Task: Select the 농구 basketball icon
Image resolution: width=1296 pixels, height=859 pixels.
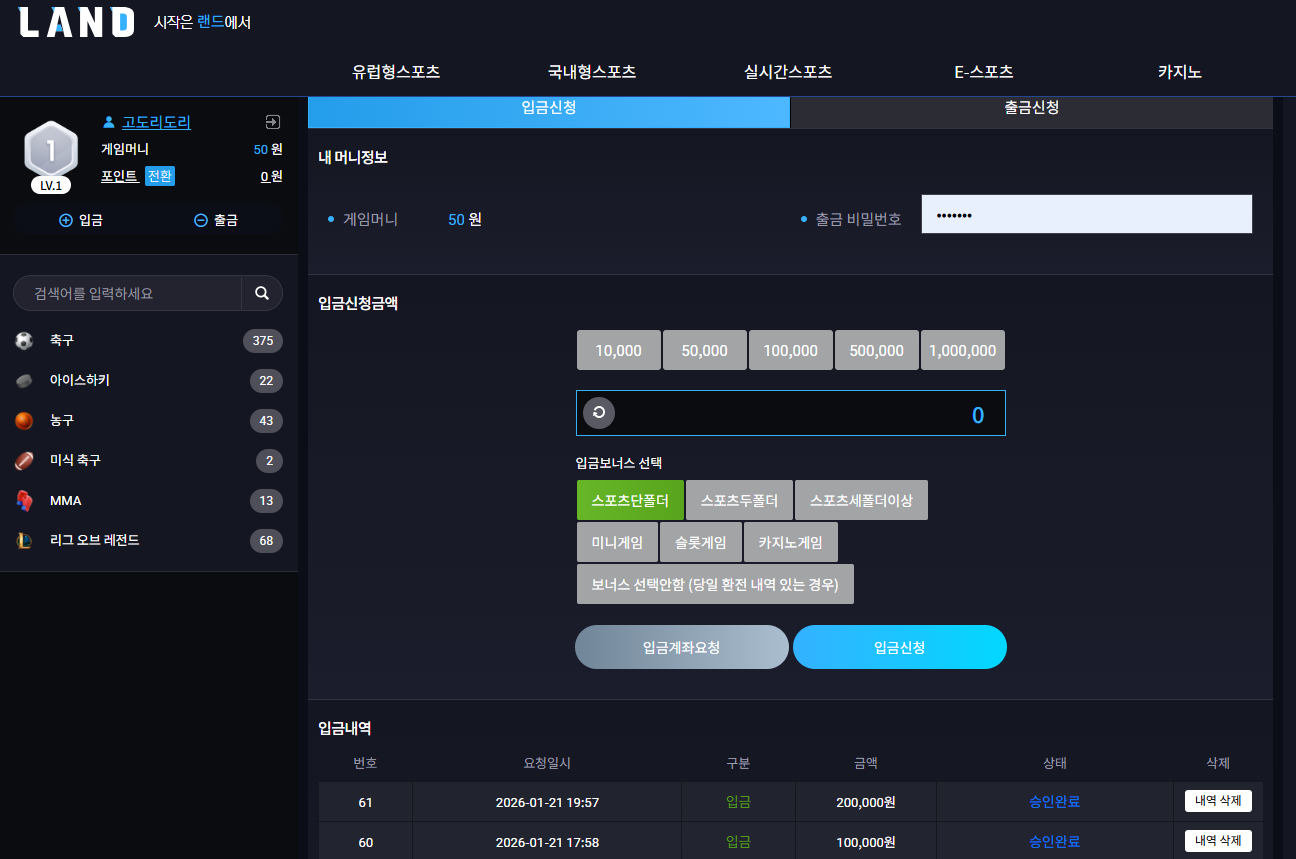Action: pyautogui.click(x=24, y=421)
